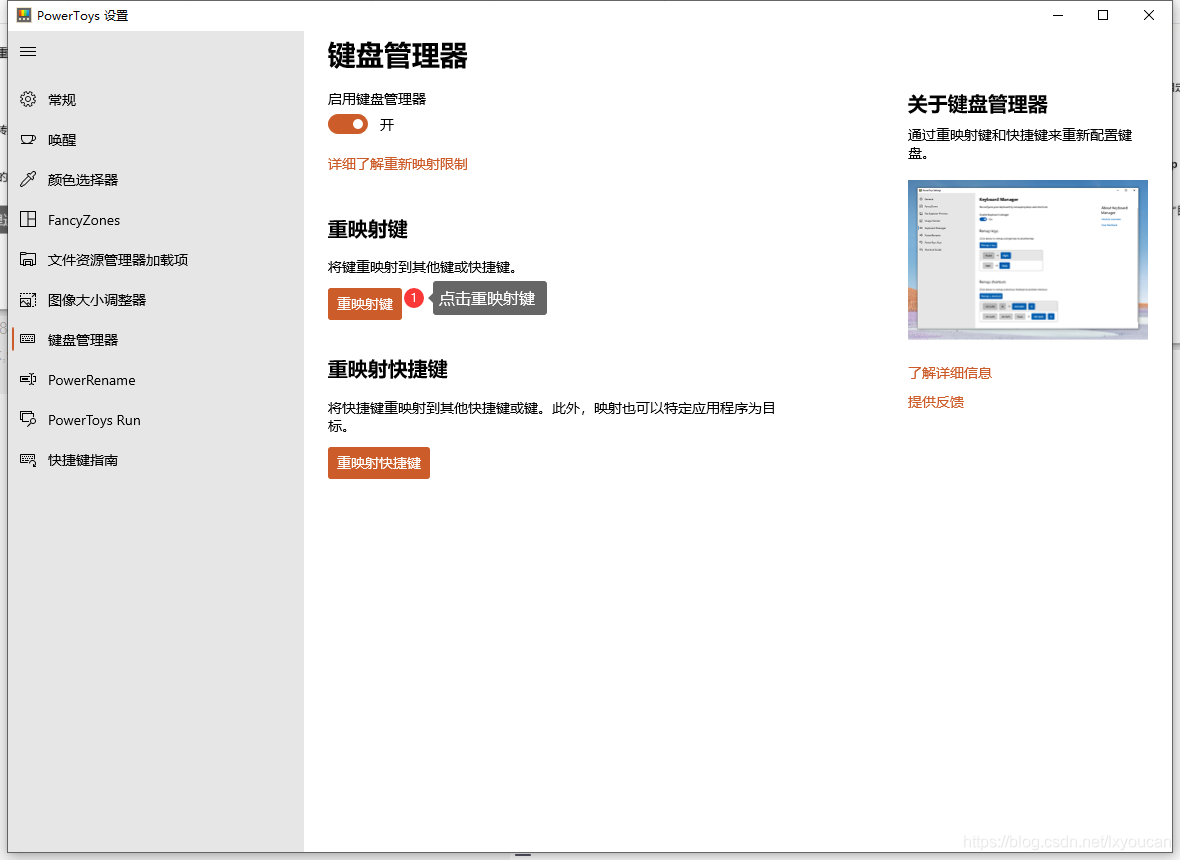Click the 键盘管理器 page heading
This screenshot has height=860, width=1180.
tap(397, 56)
